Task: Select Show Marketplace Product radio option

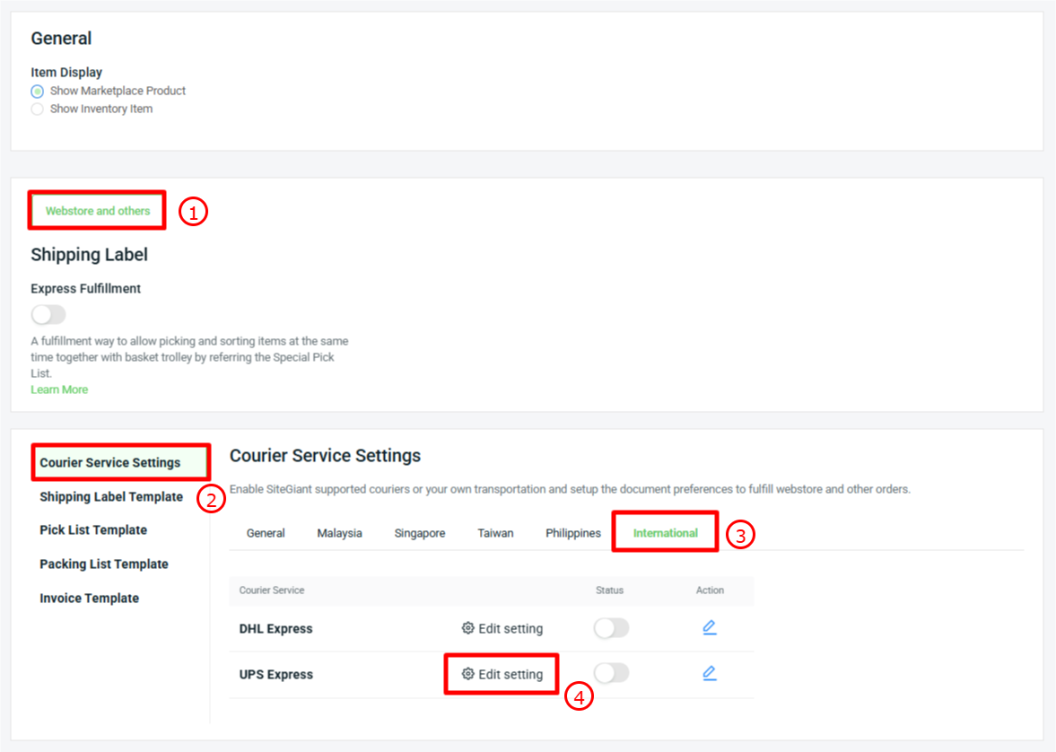Action: pos(38,91)
